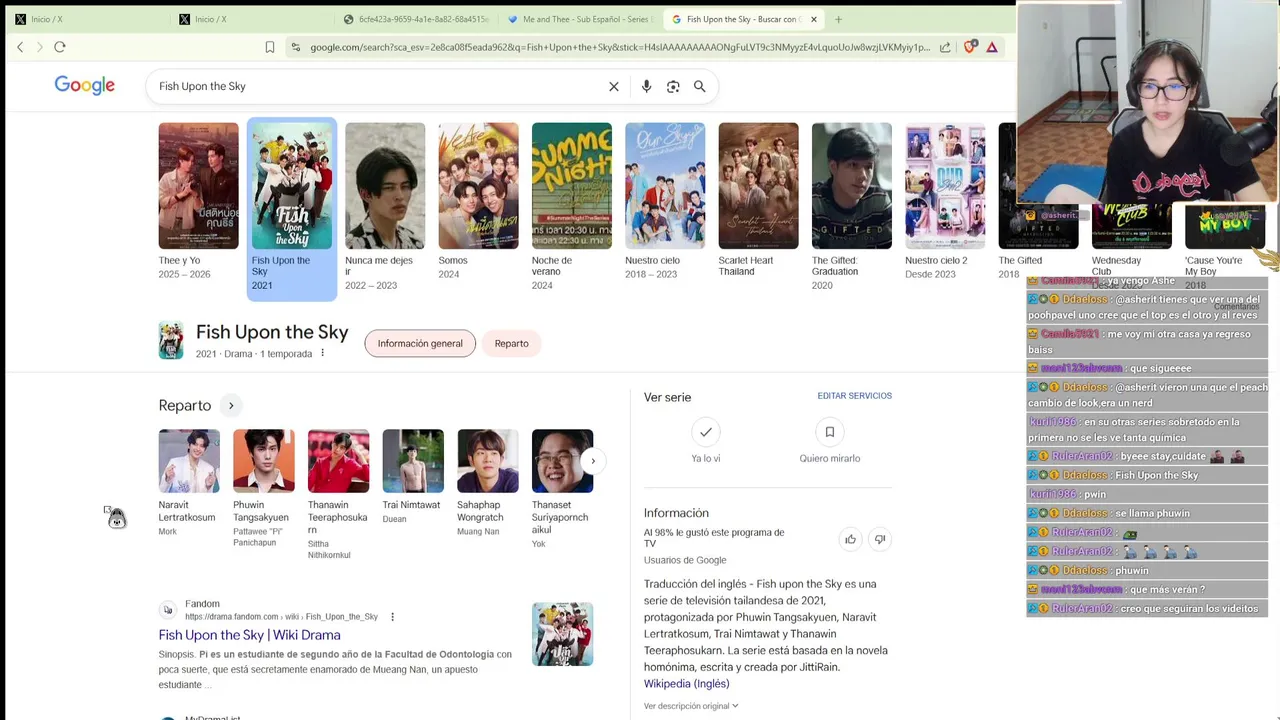Image resolution: width=1280 pixels, height=720 pixels.
Task: Click the Fandom breadcrumb URL text
Action: click(x=281, y=617)
